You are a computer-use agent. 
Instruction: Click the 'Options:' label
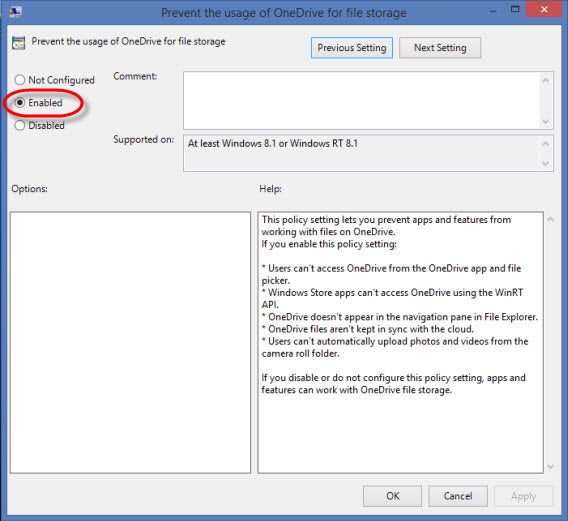(x=29, y=189)
